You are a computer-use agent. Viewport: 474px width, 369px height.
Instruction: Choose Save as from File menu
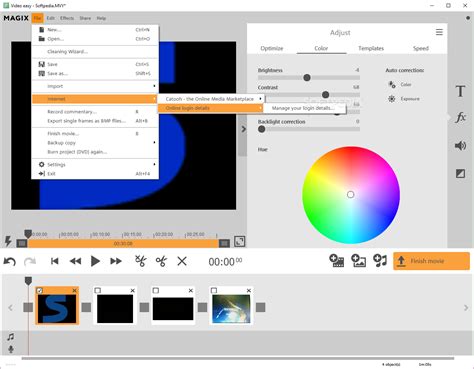(x=95, y=73)
